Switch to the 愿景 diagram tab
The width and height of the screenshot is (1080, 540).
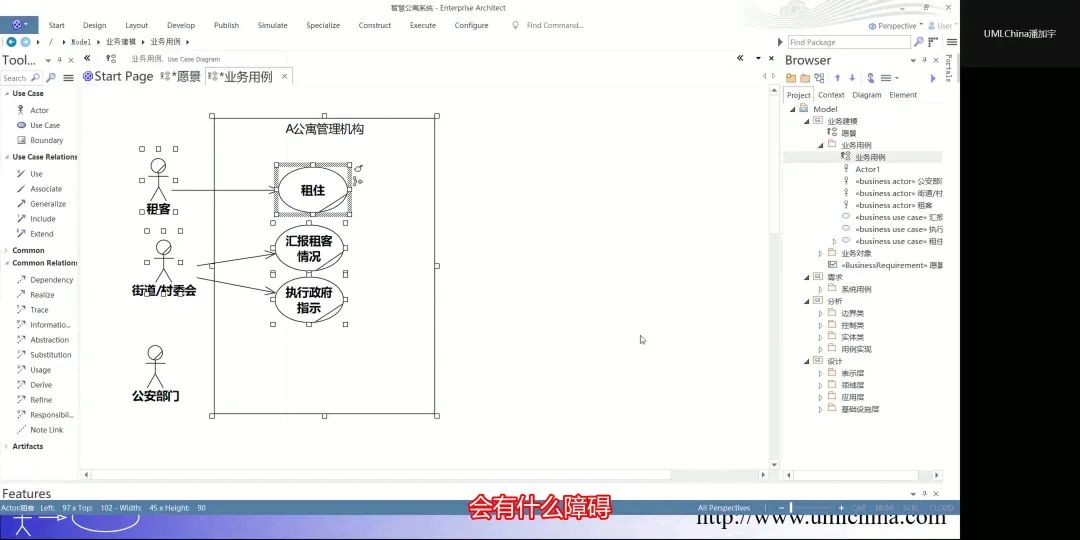pos(180,76)
